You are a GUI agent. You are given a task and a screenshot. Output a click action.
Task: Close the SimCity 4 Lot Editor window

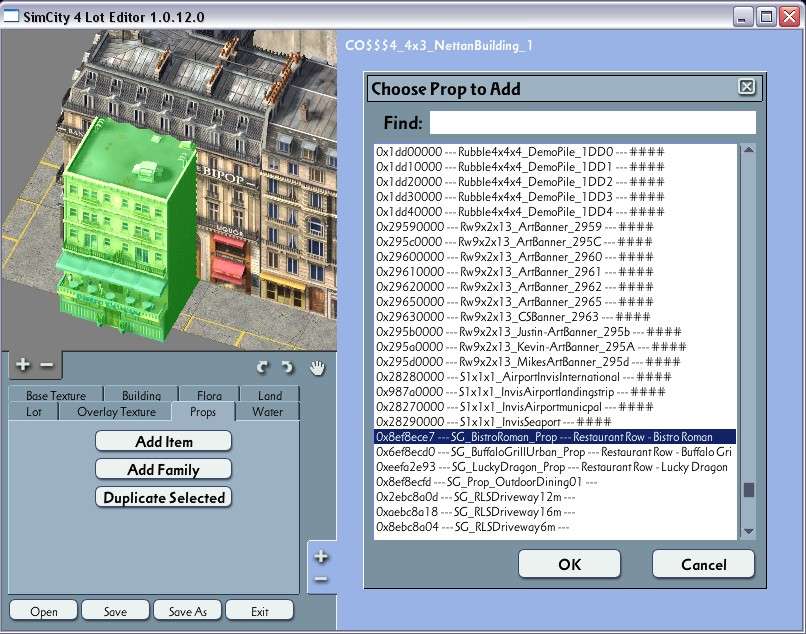(790, 17)
